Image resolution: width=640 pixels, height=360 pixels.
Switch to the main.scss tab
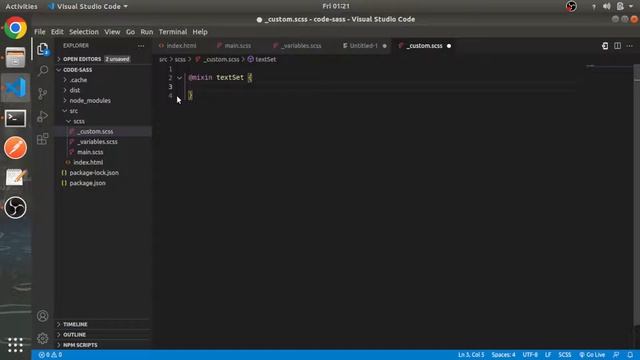pyautogui.click(x=238, y=46)
